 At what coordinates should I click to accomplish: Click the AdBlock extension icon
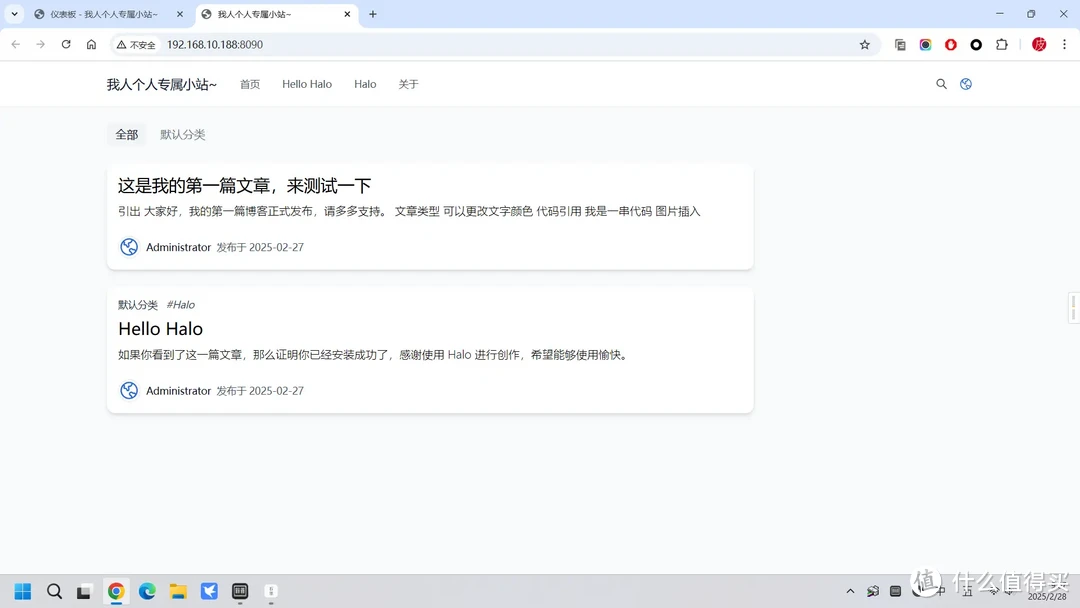tap(950, 44)
